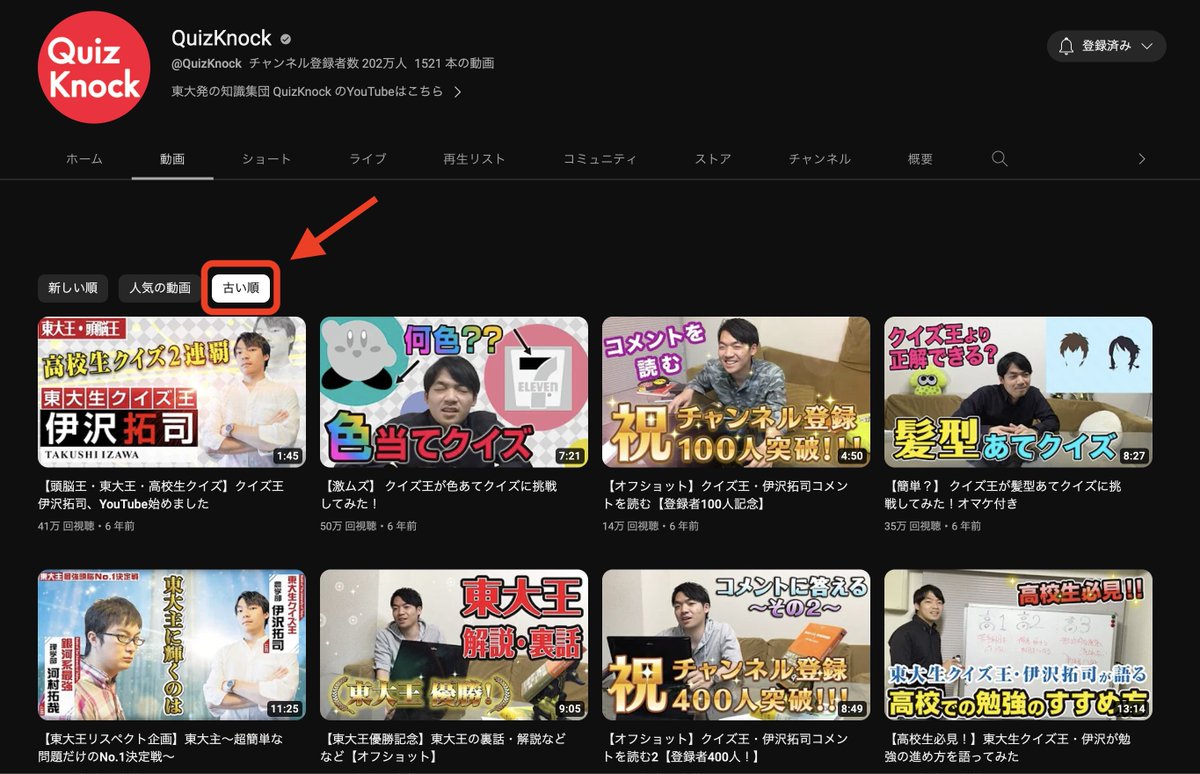This screenshot has height=774, width=1200.
Task: Click title 【東大王リスペクト企画】東大主
Action: [161, 748]
